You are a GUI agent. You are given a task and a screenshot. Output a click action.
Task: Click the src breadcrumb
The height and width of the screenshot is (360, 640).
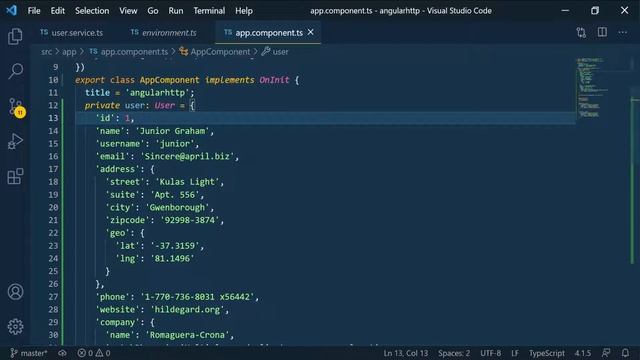(46, 52)
